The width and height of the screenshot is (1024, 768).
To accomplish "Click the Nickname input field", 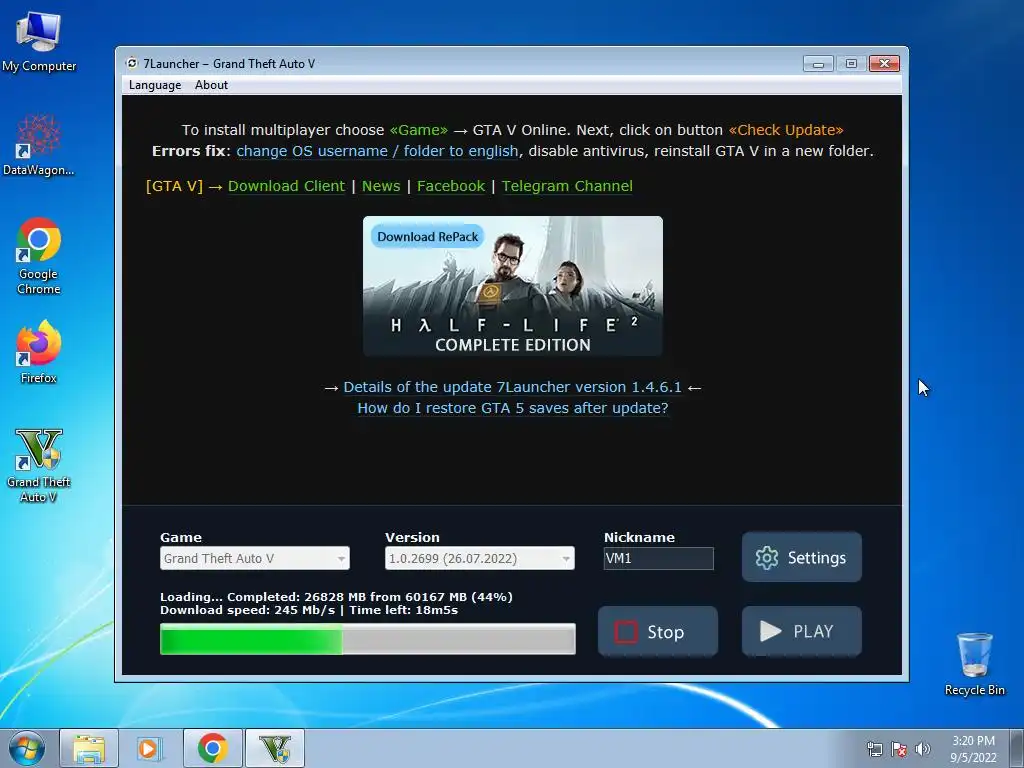I will [x=658, y=558].
